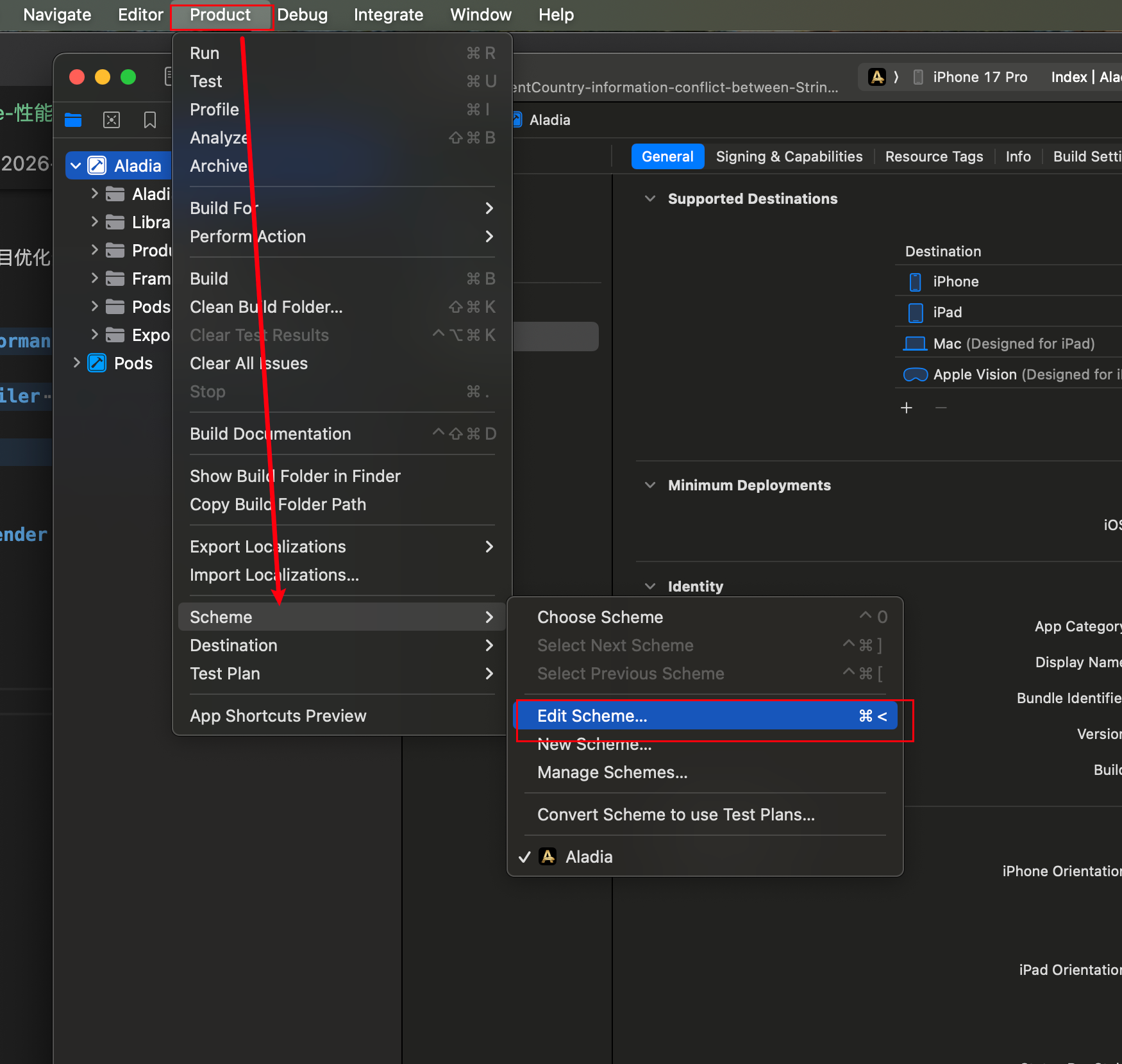Click the iPad destination icon
1122x1064 pixels.
(x=916, y=312)
